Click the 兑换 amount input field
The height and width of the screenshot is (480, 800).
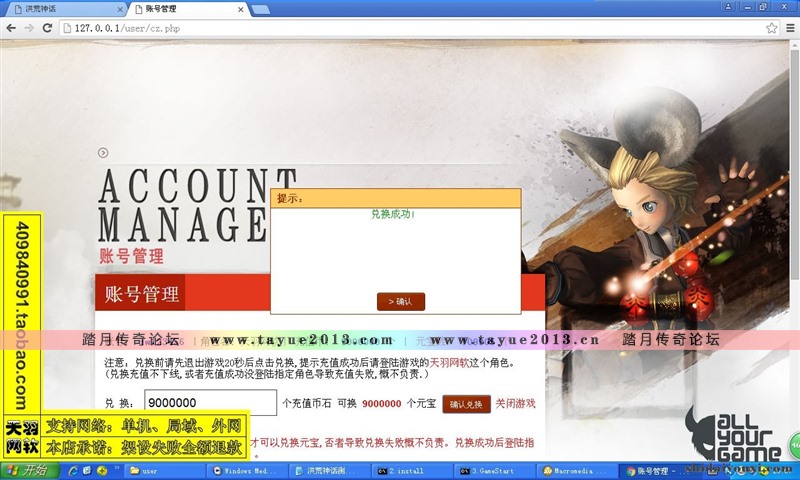pos(209,403)
